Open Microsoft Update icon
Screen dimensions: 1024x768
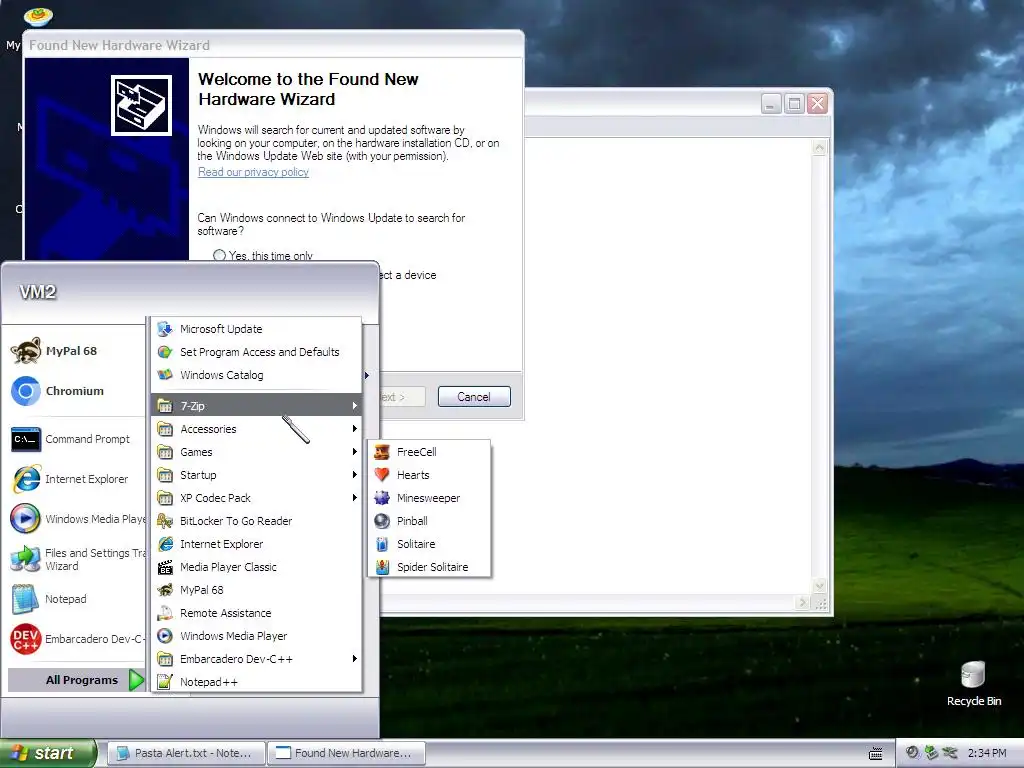[165, 329]
